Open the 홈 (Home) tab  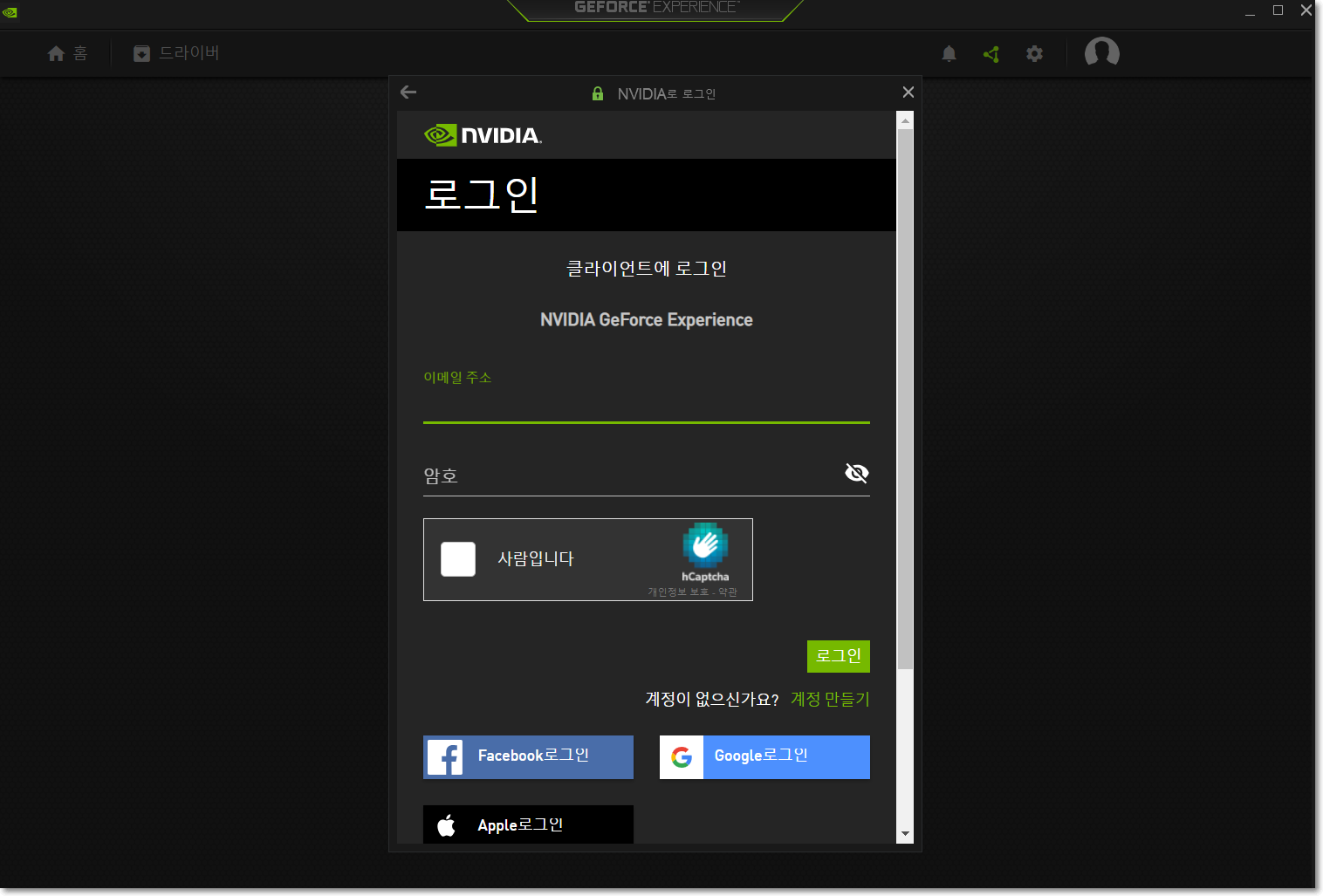(67, 53)
